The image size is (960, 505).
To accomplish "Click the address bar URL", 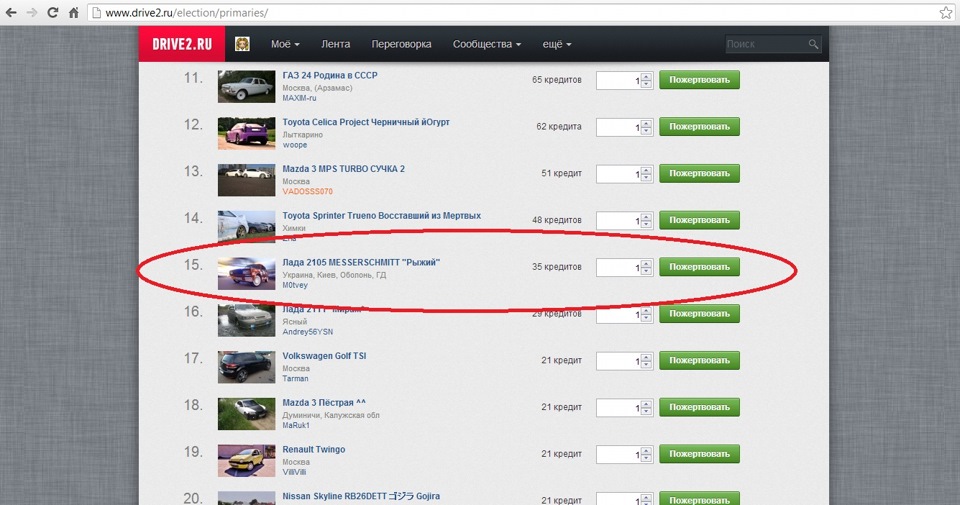I will pos(187,12).
